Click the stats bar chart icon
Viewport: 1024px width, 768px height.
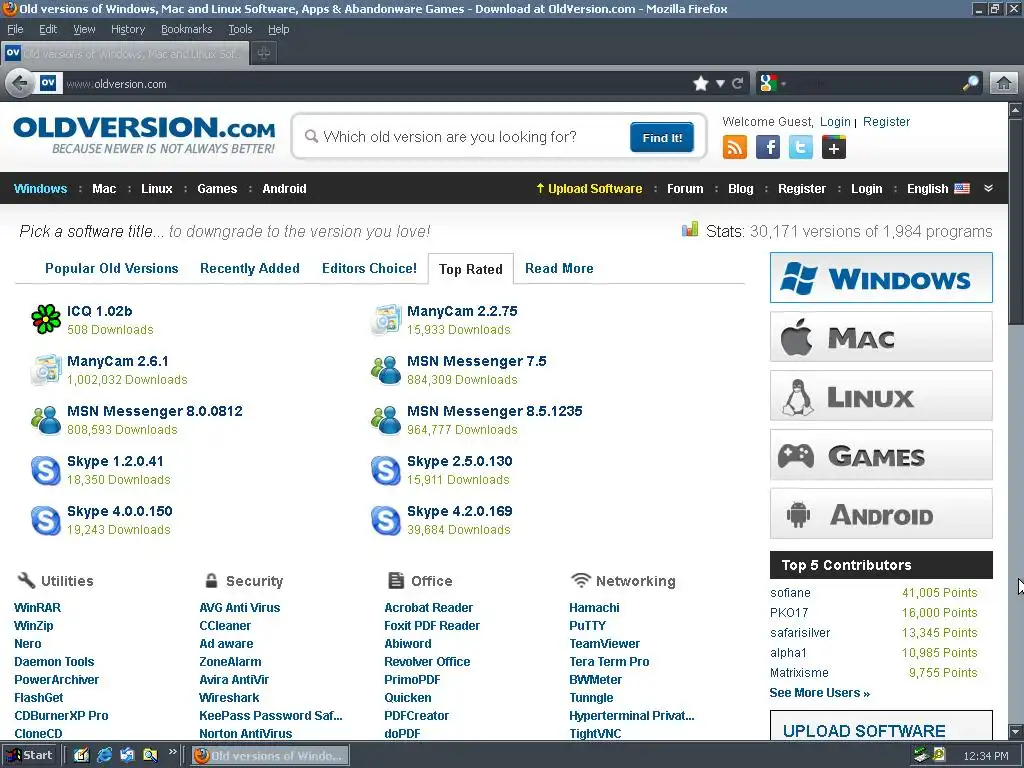pyautogui.click(x=690, y=230)
